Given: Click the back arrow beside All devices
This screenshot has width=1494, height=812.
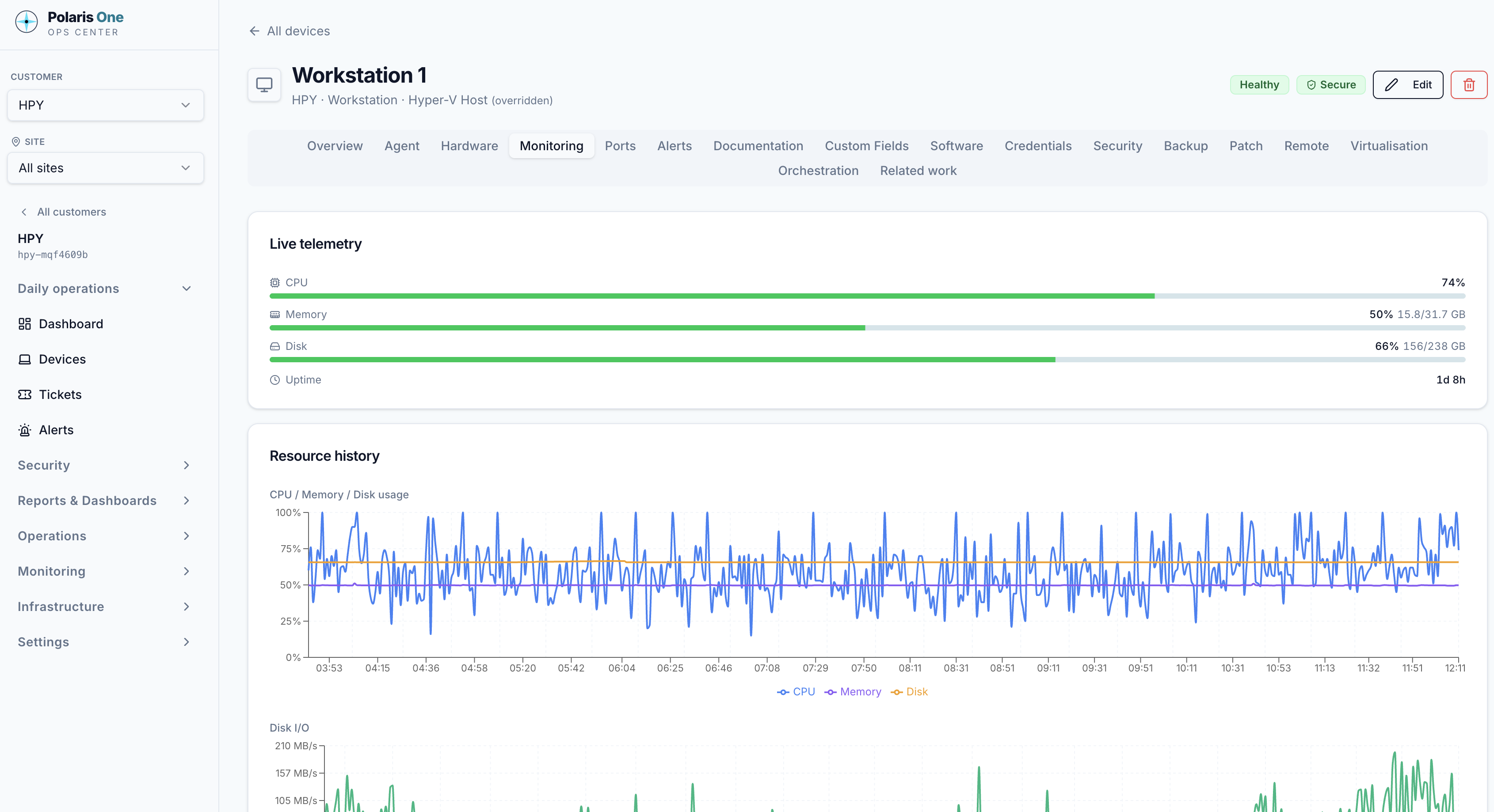Looking at the screenshot, I should (x=254, y=31).
